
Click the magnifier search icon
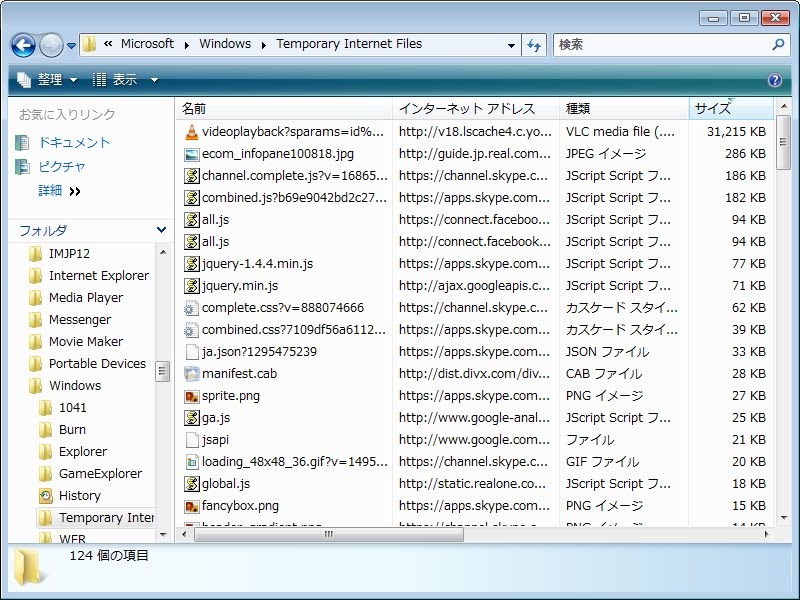coord(778,45)
